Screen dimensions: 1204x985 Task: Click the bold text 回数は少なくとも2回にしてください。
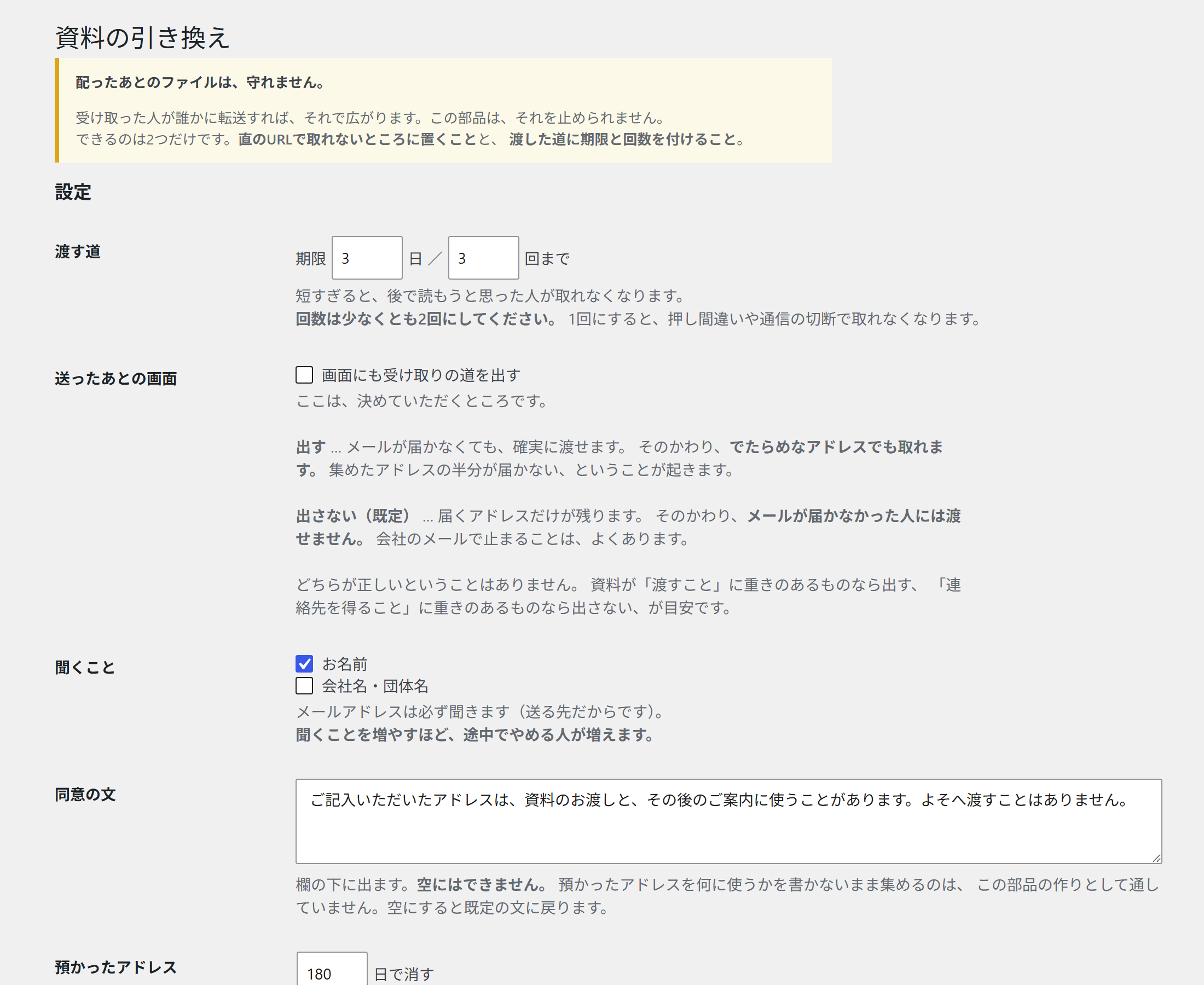(x=427, y=319)
